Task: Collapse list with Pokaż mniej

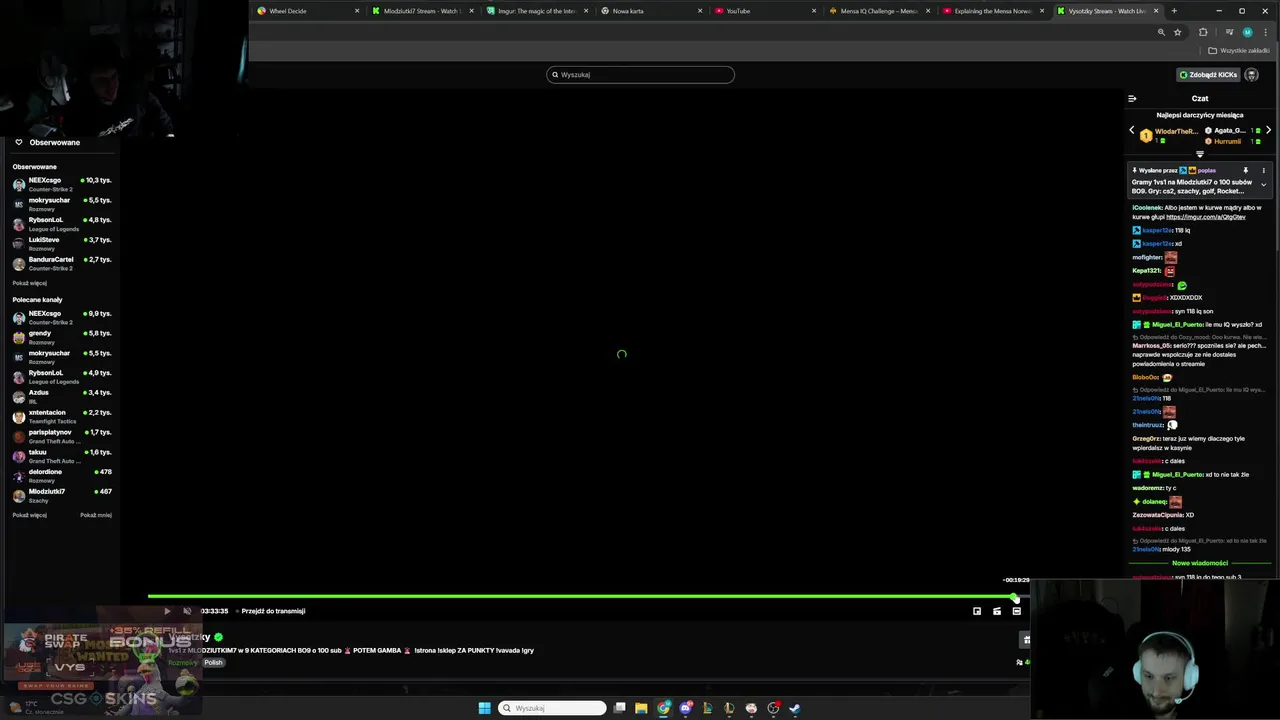Action: 96,515
